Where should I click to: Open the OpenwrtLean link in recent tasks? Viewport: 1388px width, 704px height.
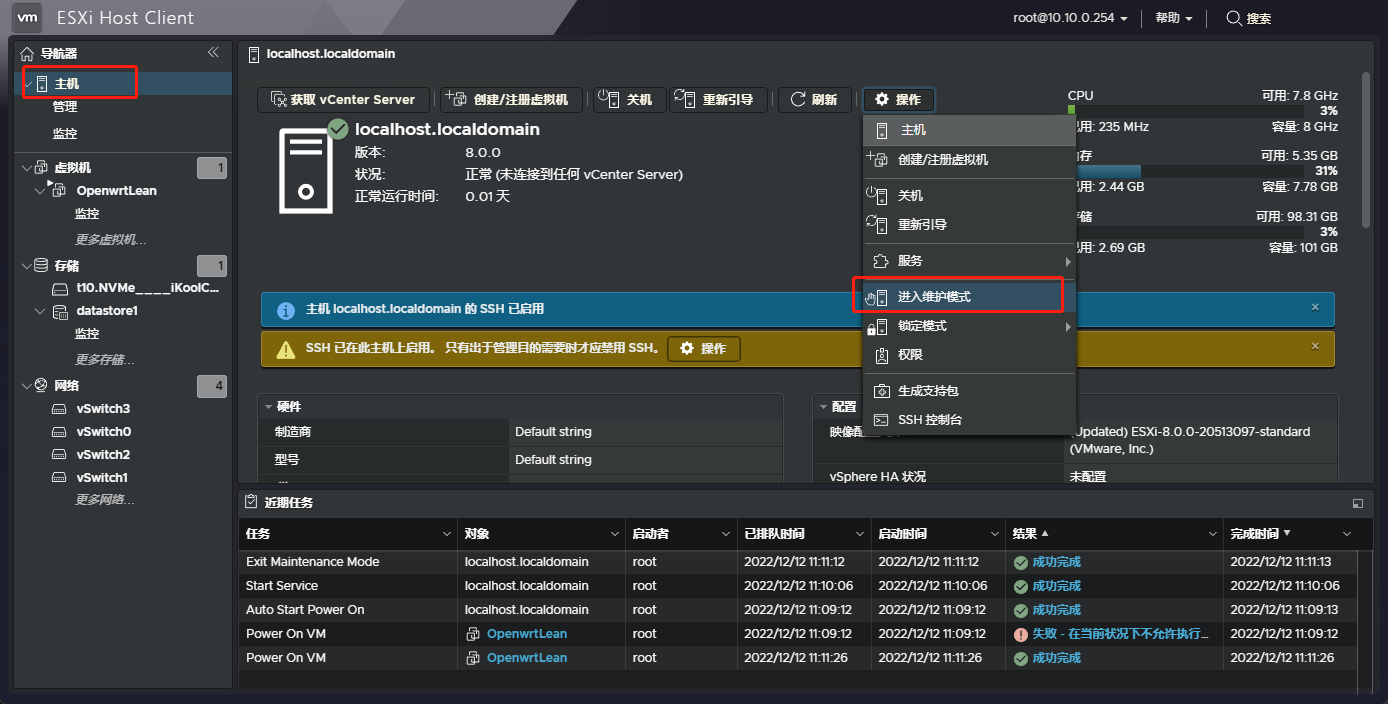click(526, 634)
